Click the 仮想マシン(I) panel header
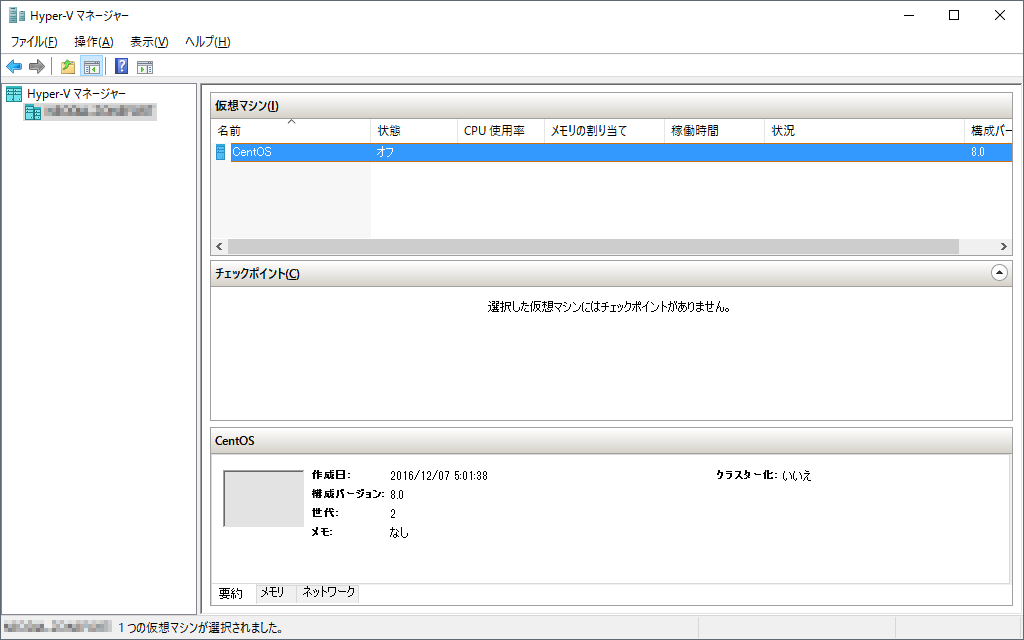The image size is (1024, 640). coord(611,106)
